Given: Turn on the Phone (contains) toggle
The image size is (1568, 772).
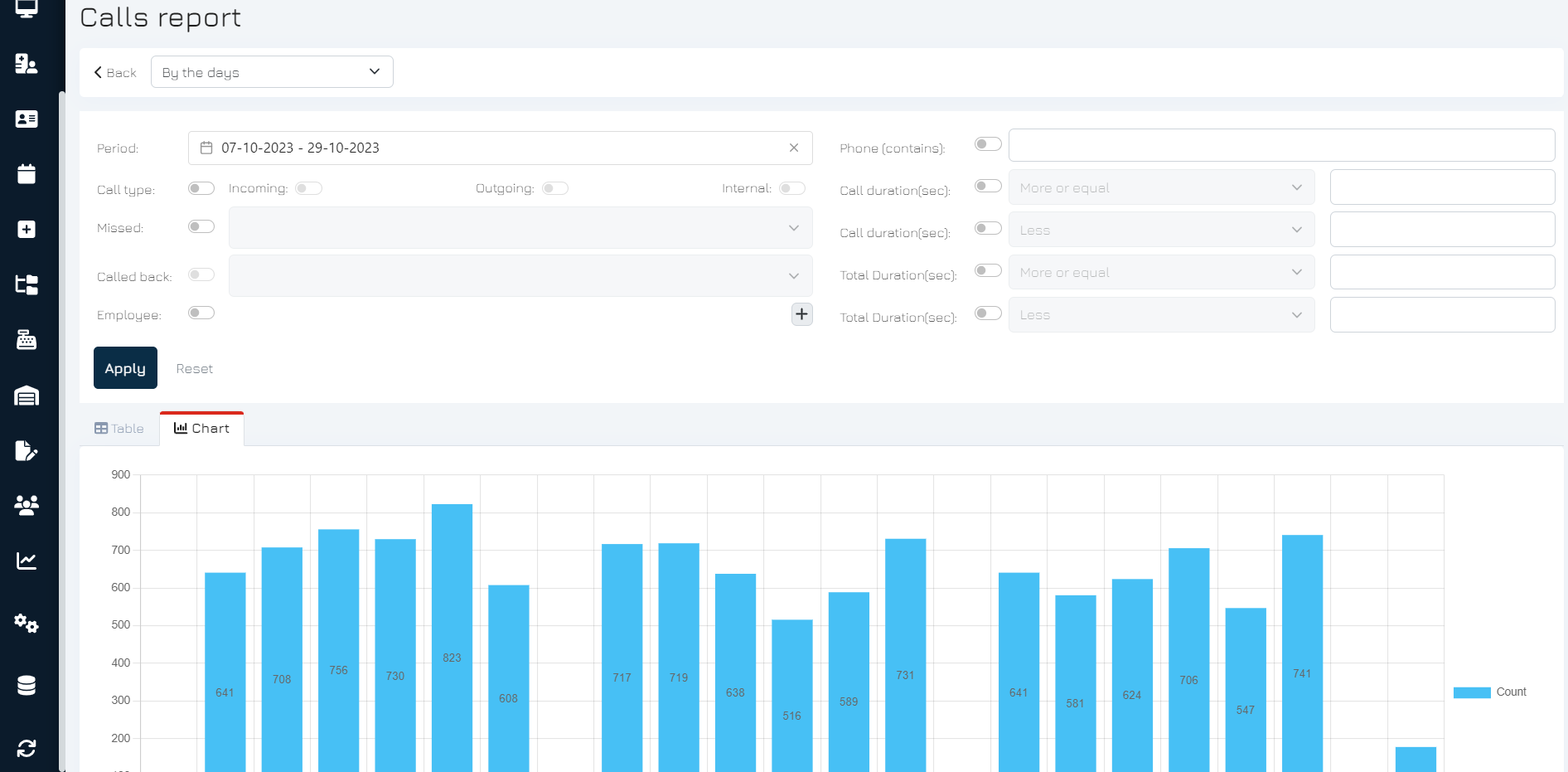Looking at the screenshot, I should click(988, 144).
